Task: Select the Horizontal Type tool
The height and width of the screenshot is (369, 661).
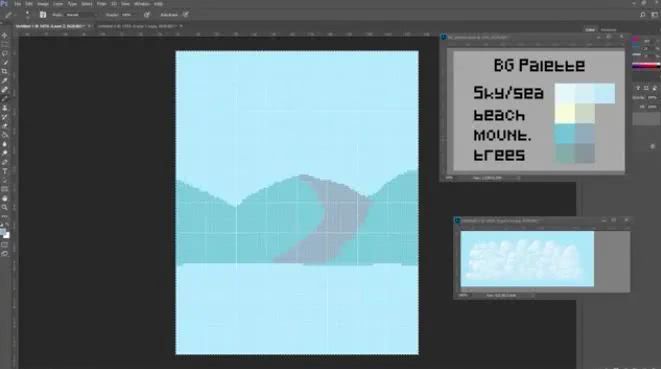Action: 5,171
